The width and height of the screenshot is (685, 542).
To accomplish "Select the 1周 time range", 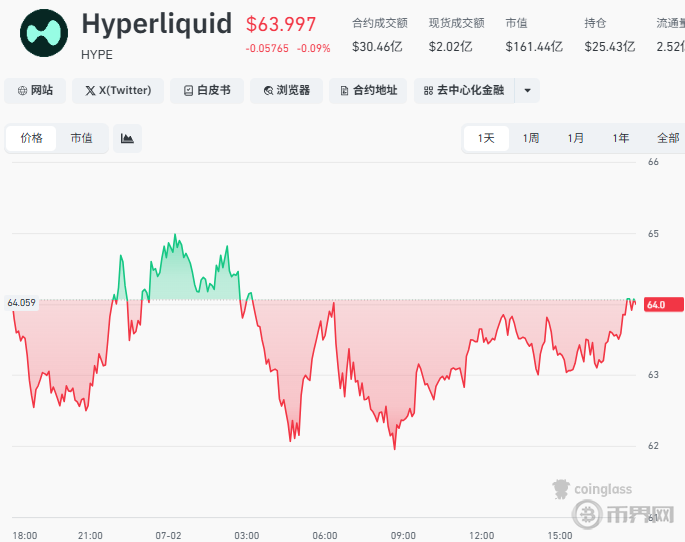I will pyautogui.click(x=531, y=138).
